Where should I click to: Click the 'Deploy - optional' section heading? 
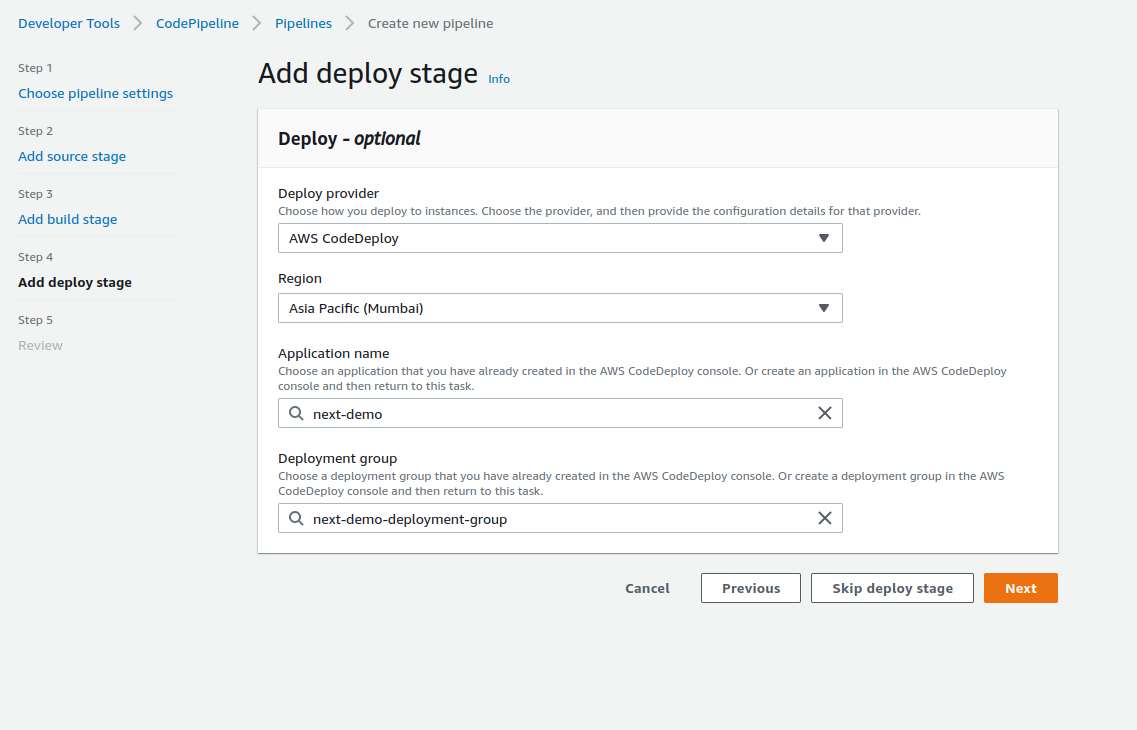349,138
